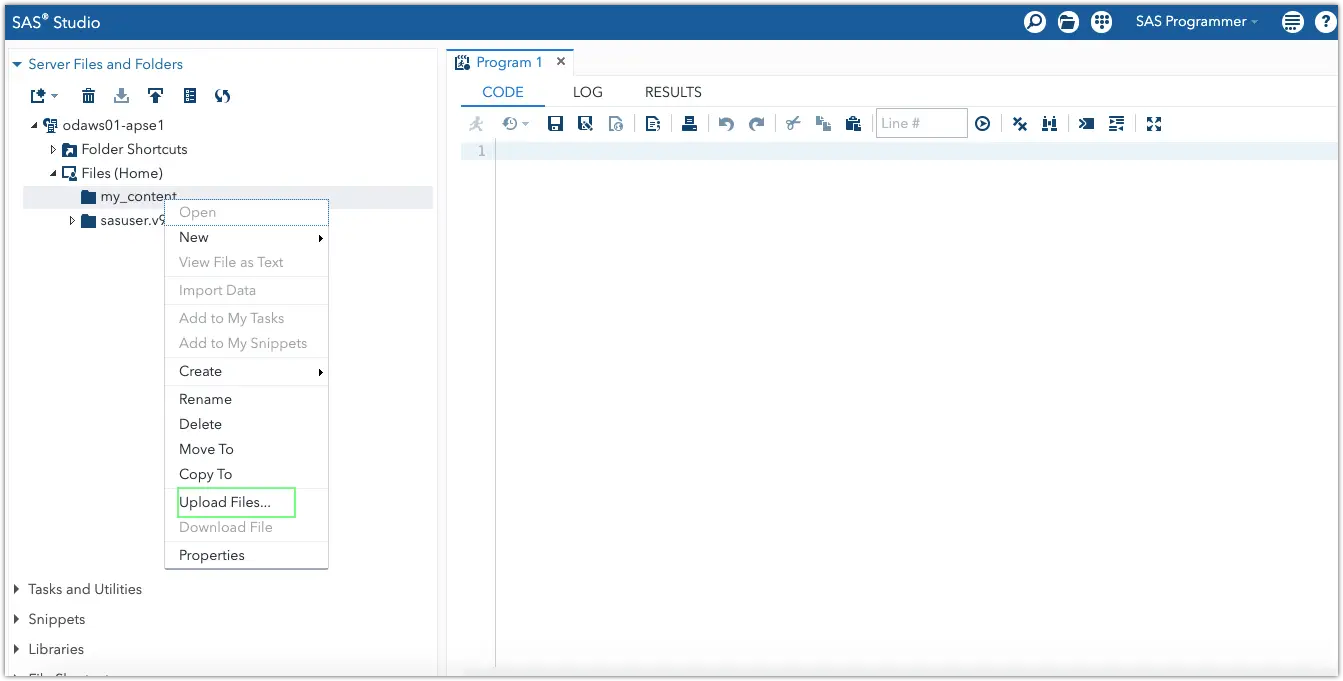This screenshot has width=1343, height=681.
Task: Choose Delete from the context menu
Action: pyautogui.click(x=247, y=424)
